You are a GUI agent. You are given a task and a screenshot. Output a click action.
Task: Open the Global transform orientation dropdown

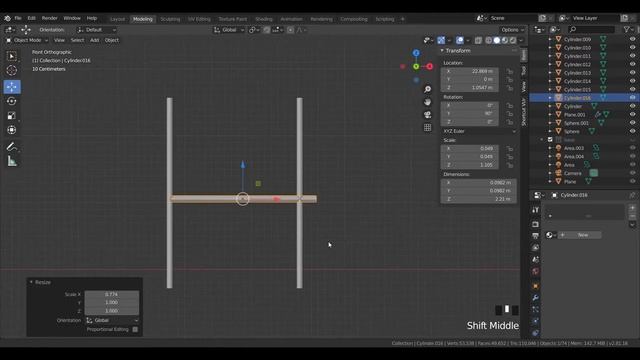pyautogui.click(x=229, y=30)
